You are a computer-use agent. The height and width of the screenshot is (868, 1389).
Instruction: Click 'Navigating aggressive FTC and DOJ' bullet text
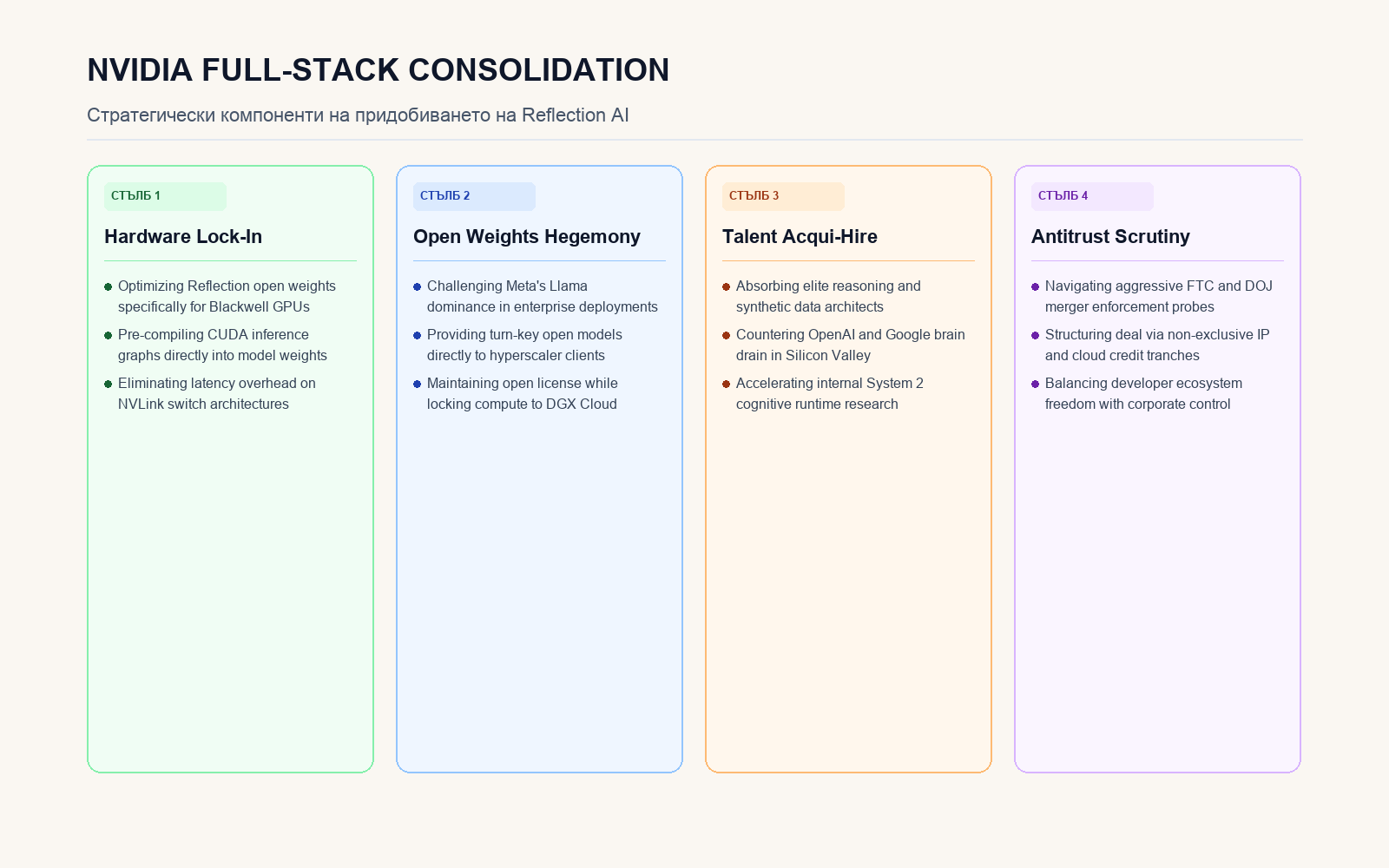click(x=1159, y=296)
